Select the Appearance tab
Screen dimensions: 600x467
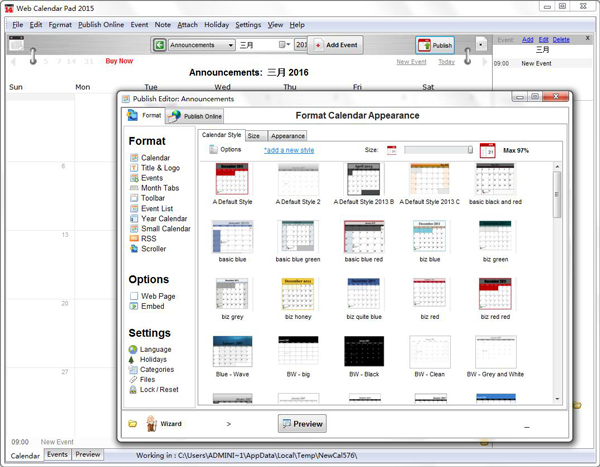[288, 136]
